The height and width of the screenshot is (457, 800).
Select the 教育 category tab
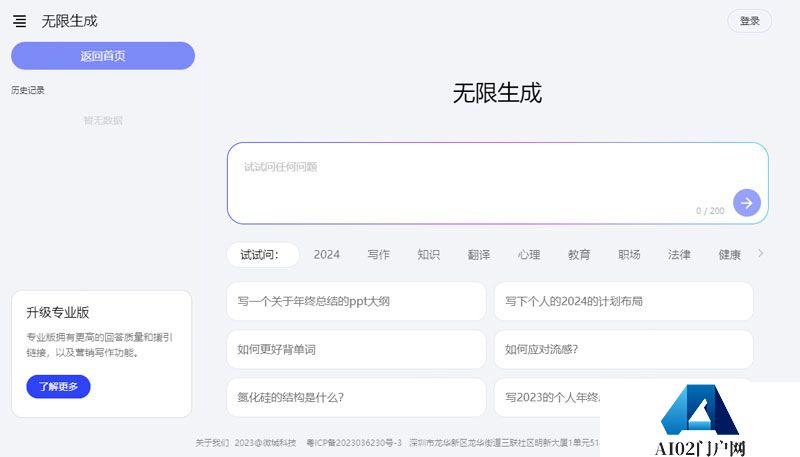[579, 255]
